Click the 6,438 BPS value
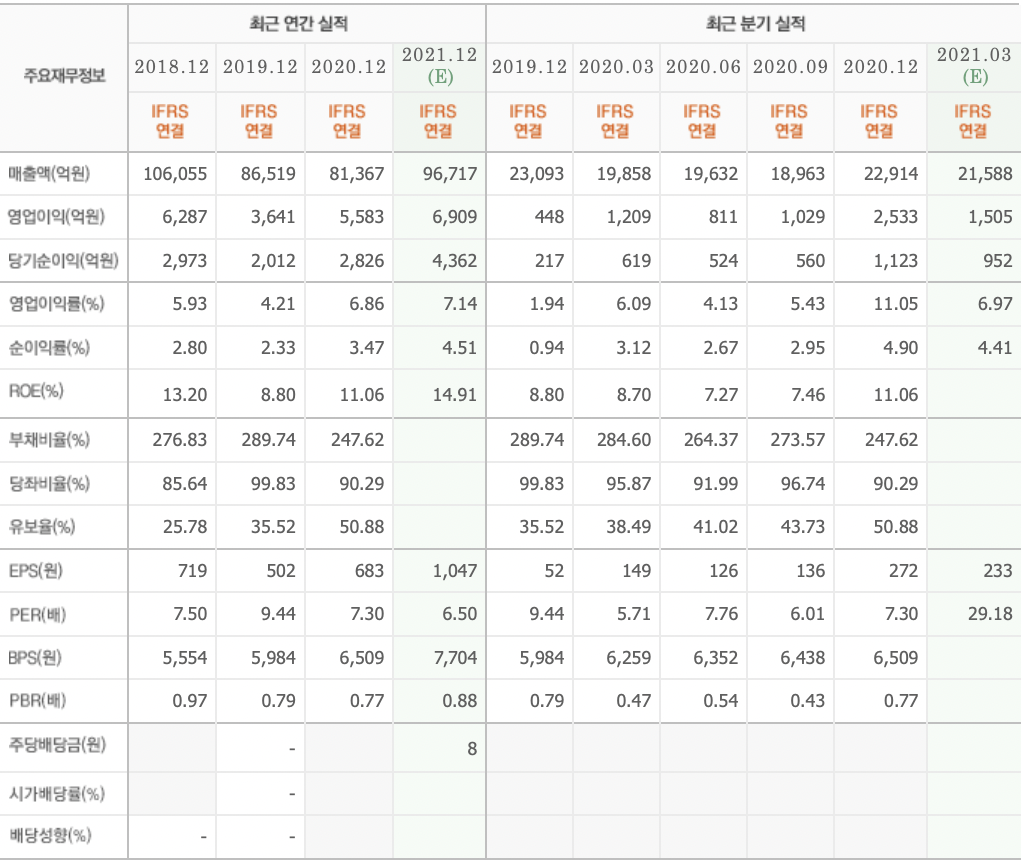This screenshot has height=860, width=1022. coord(803,658)
